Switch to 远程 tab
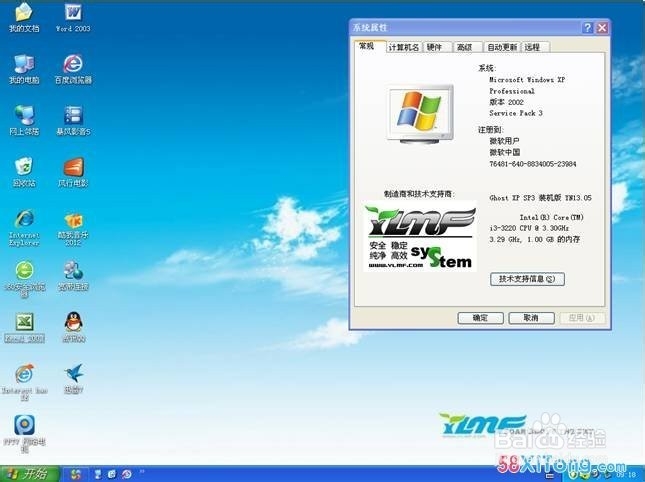This screenshot has width=645, height=482. [535, 47]
